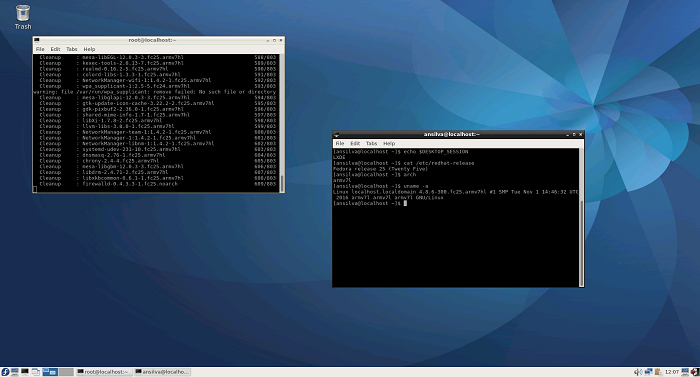This screenshot has height=377, width=700.
Task: Click the 'warning: file /var/run/wpa_supplicant' line
Action: [154, 92]
